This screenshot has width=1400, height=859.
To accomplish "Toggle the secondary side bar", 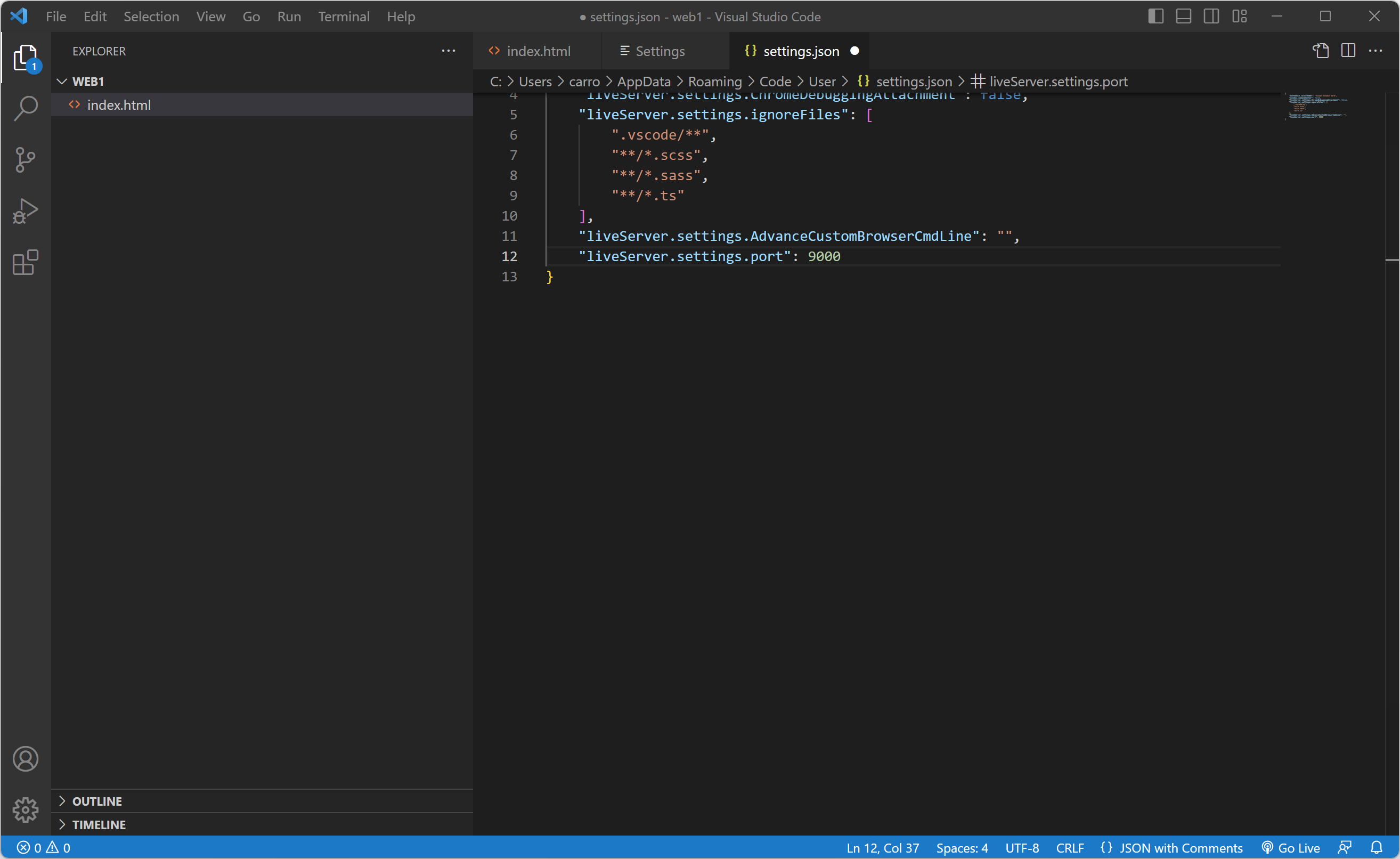I will pyautogui.click(x=1211, y=17).
